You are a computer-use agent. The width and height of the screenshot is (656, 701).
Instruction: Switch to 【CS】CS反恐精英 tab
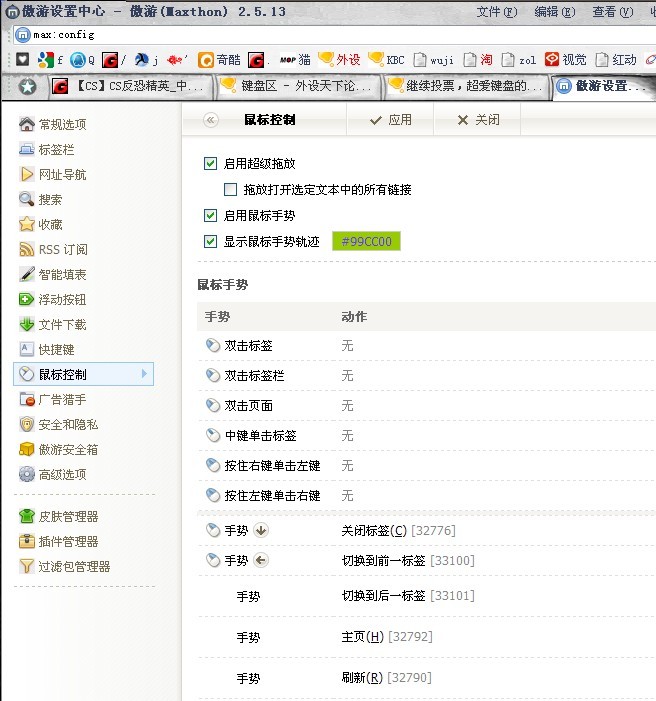click(x=131, y=86)
